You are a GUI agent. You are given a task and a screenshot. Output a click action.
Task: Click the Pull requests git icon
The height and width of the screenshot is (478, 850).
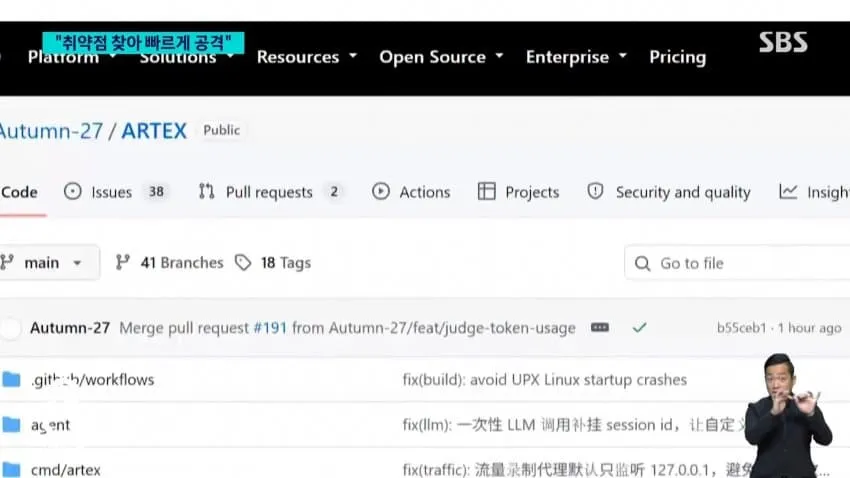pyautogui.click(x=206, y=191)
